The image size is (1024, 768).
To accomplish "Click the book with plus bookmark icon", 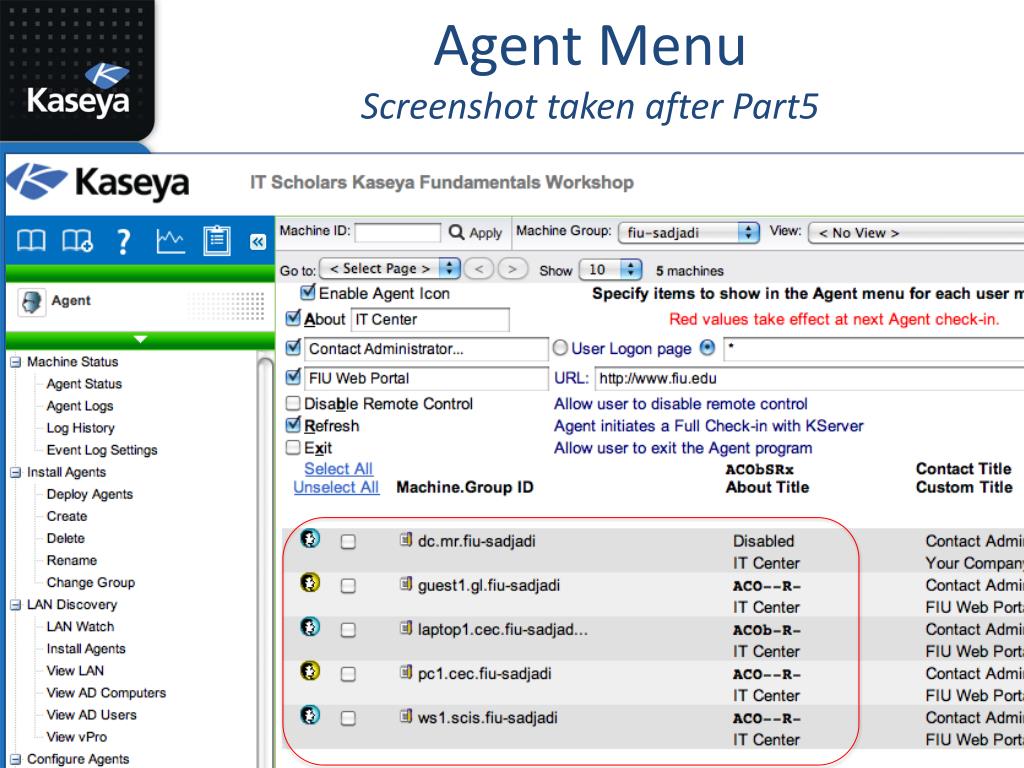I will (77, 241).
